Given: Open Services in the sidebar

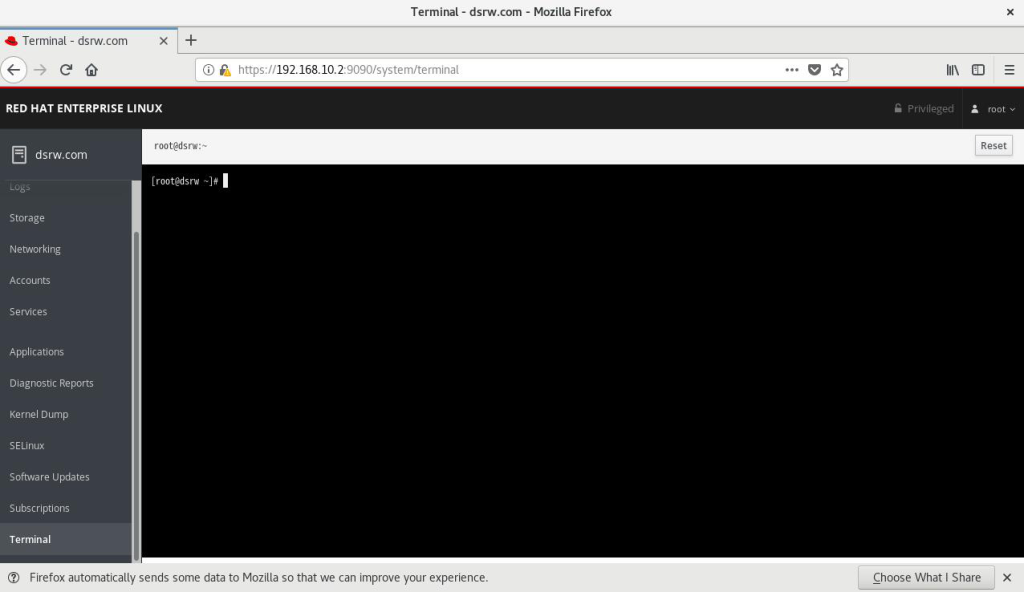Looking at the screenshot, I should coord(65,312).
